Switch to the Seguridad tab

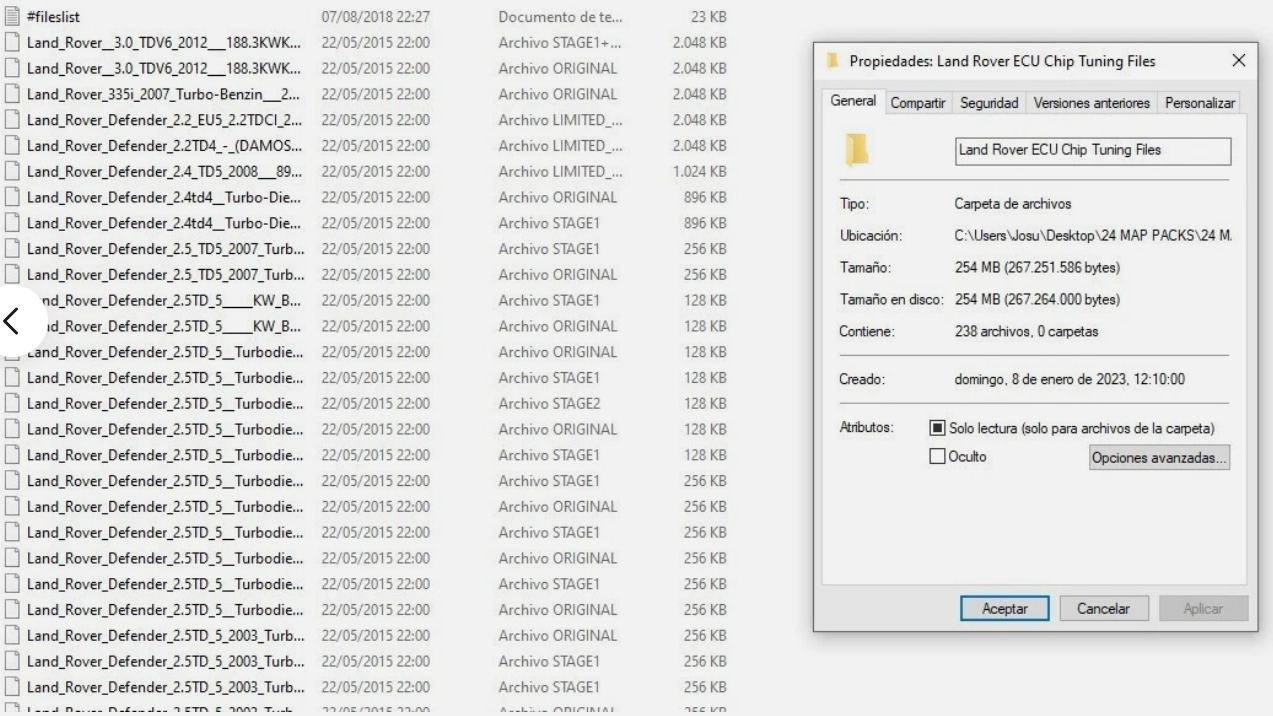(988, 101)
